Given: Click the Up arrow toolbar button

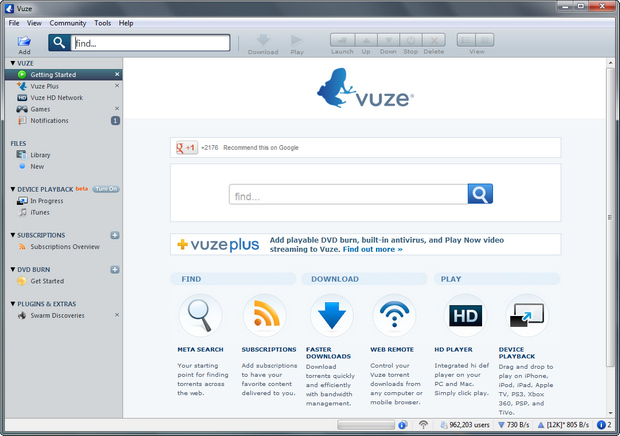Looking at the screenshot, I should tap(366, 40).
